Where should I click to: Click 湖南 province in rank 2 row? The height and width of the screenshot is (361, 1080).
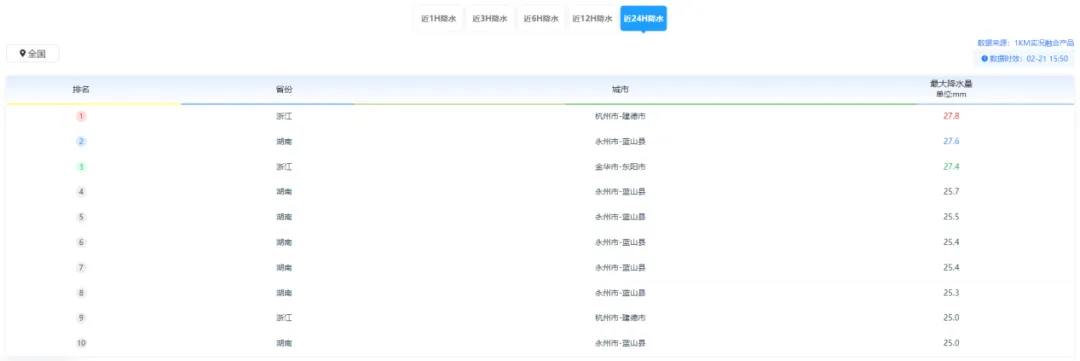click(284, 141)
